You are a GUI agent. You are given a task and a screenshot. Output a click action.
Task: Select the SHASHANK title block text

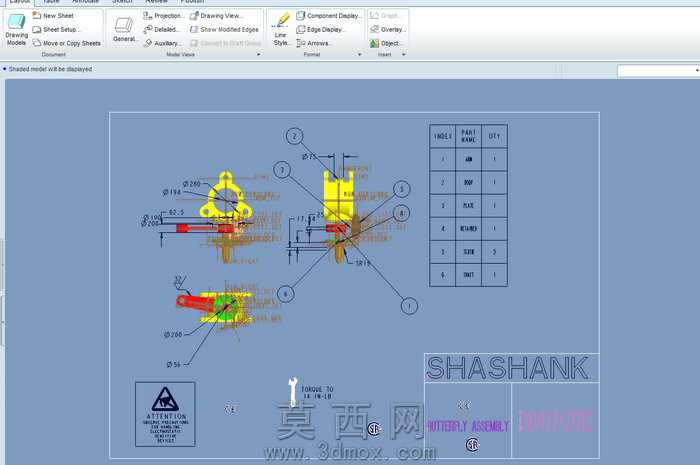pos(507,368)
